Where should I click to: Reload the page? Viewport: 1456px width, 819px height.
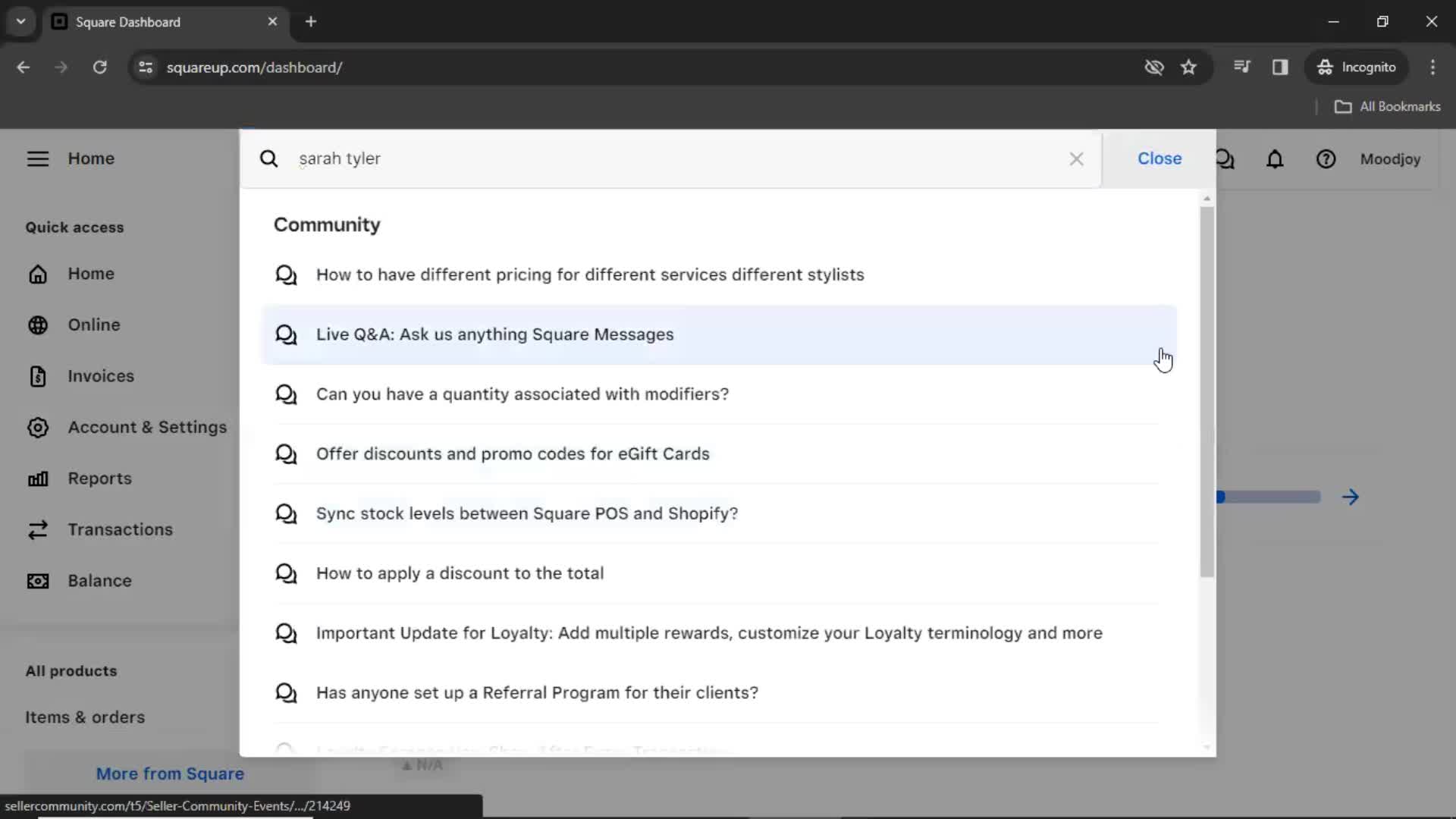click(x=99, y=67)
